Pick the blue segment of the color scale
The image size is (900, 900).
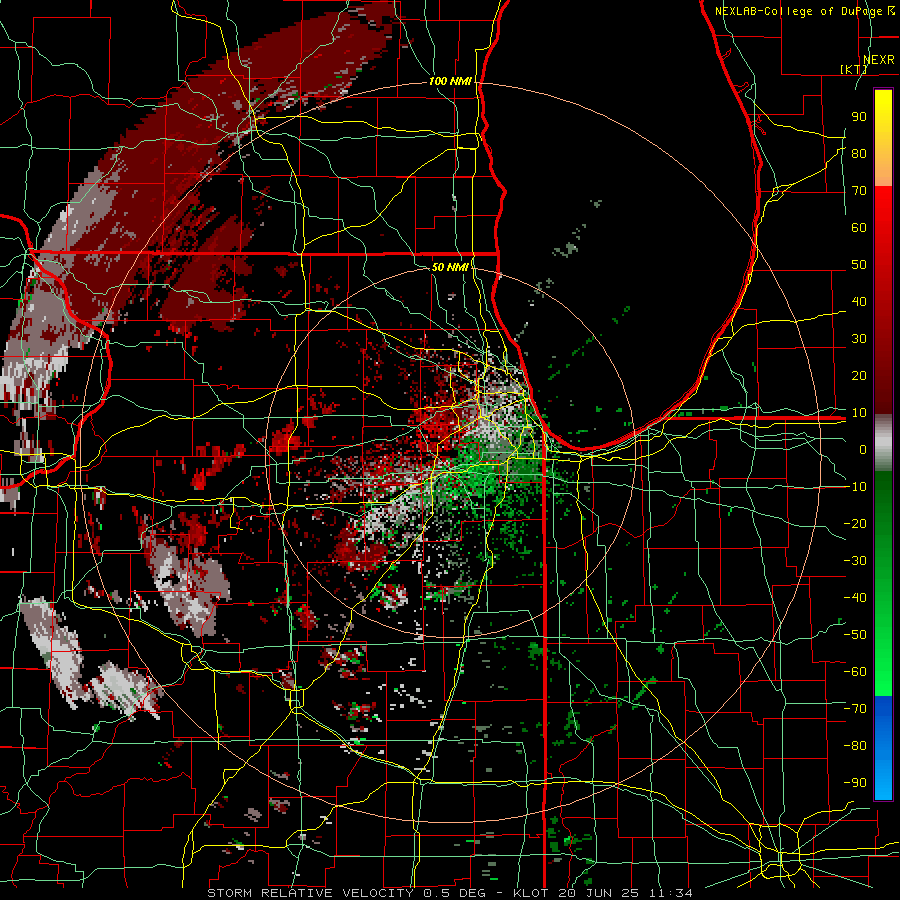coord(883,747)
